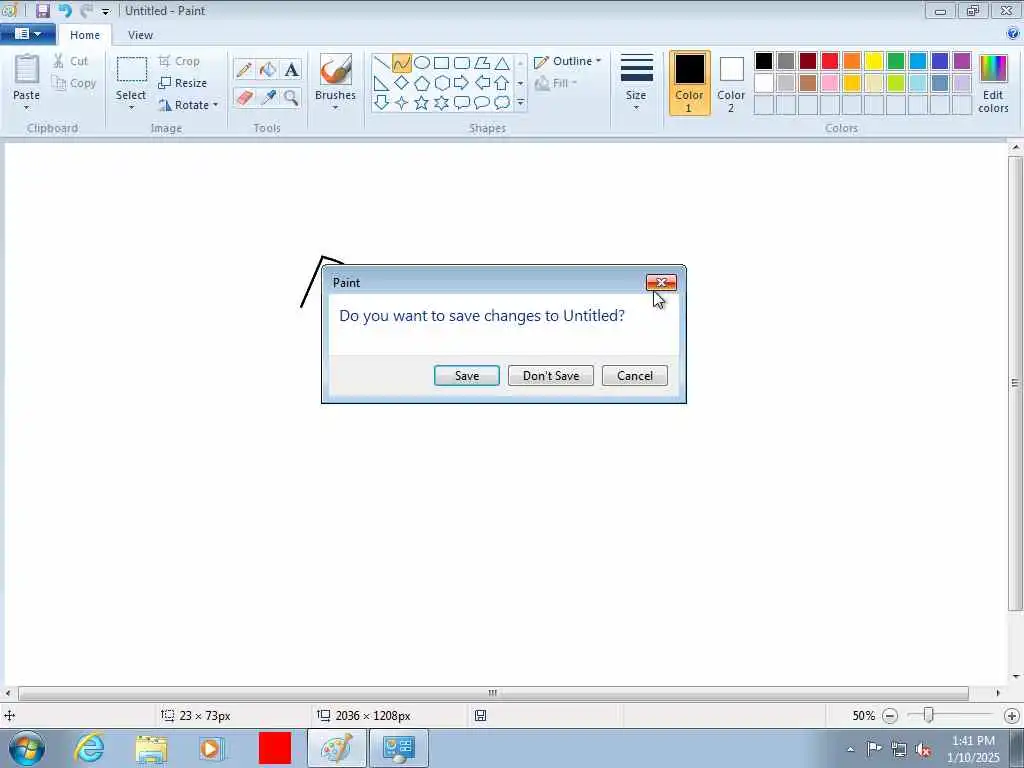The width and height of the screenshot is (1024, 768).
Task: Choose the red color swatch
Action: tap(829, 61)
